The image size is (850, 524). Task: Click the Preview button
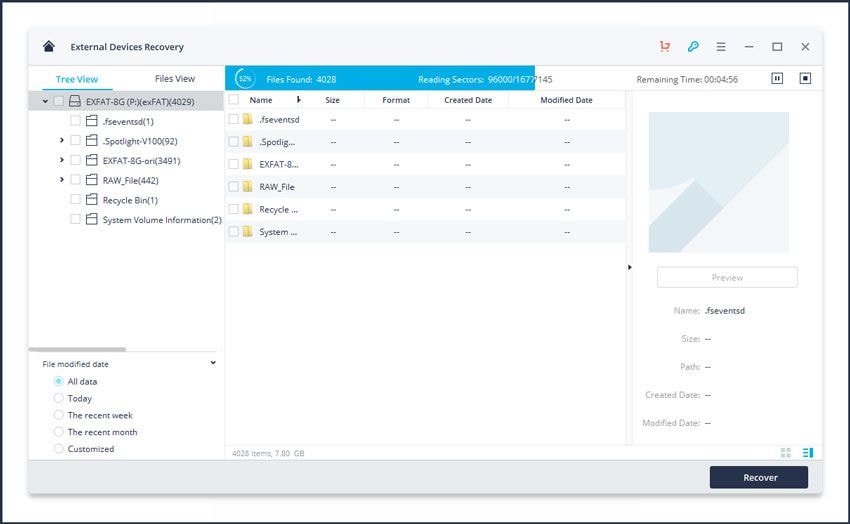(x=727, y=277)
